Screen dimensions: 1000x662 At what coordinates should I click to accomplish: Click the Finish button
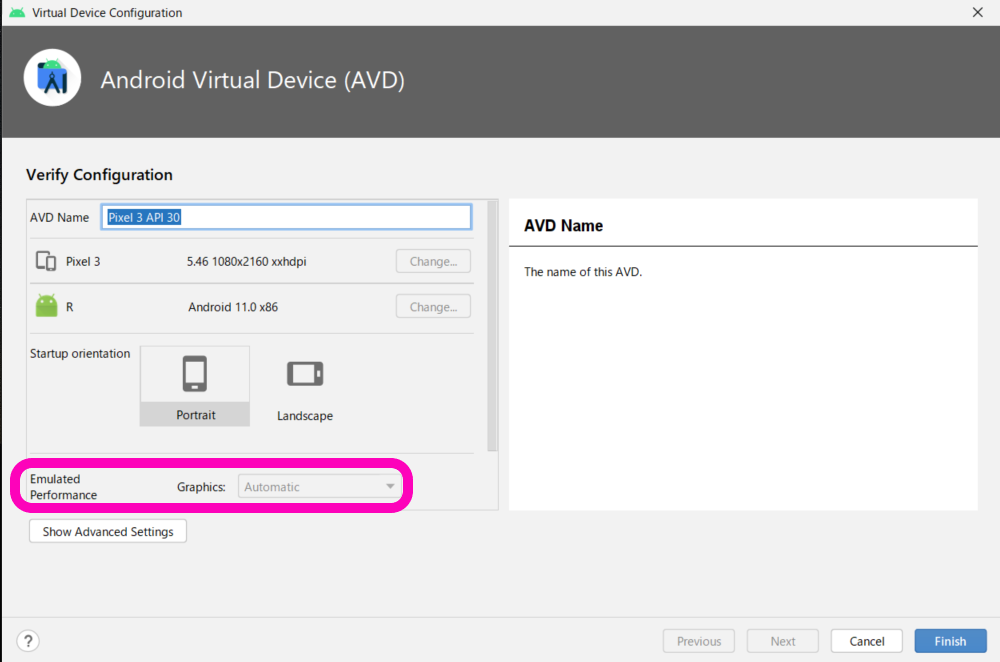[x=950, y=641]
